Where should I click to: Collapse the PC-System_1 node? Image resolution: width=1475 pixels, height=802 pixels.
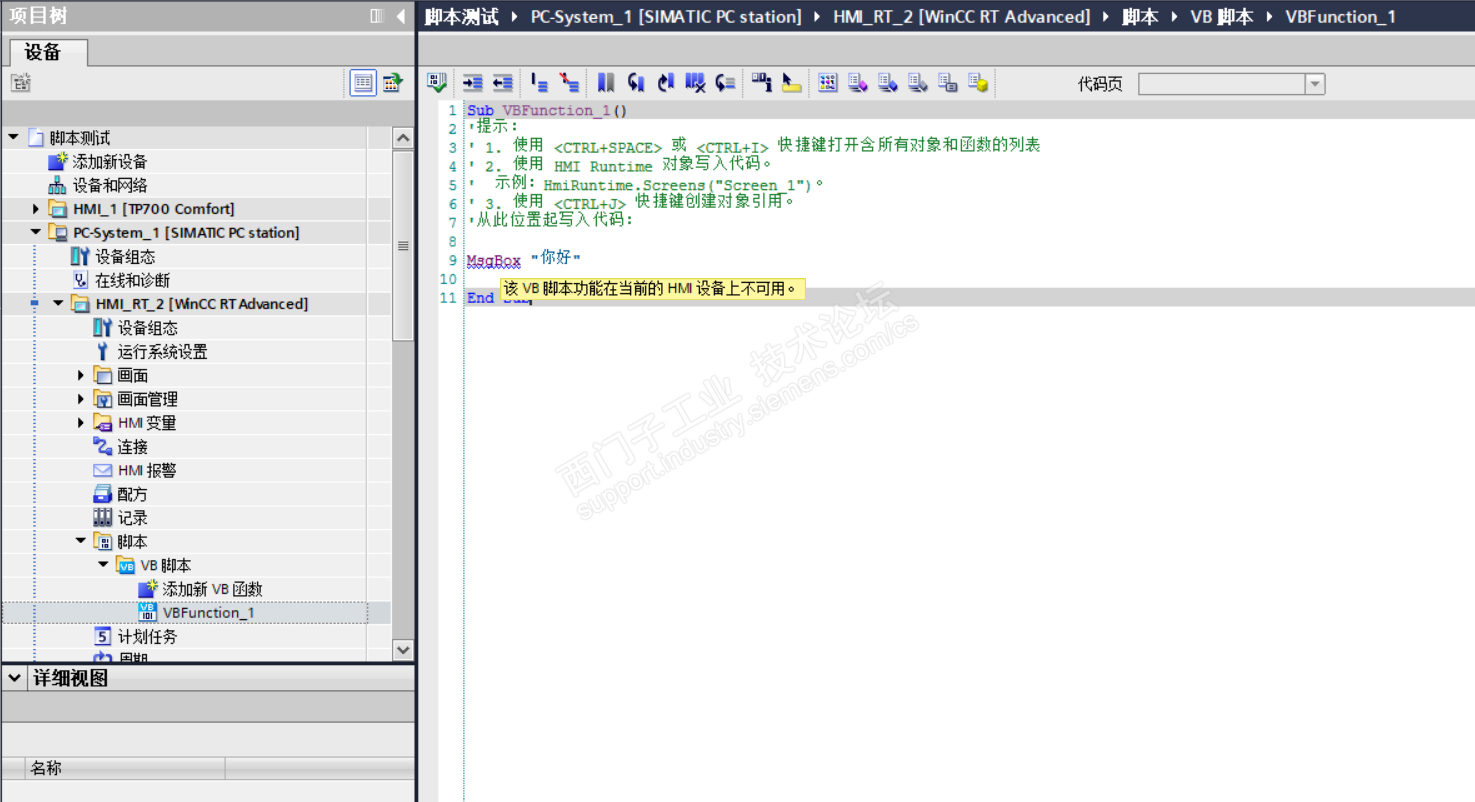tap(36, 232)
